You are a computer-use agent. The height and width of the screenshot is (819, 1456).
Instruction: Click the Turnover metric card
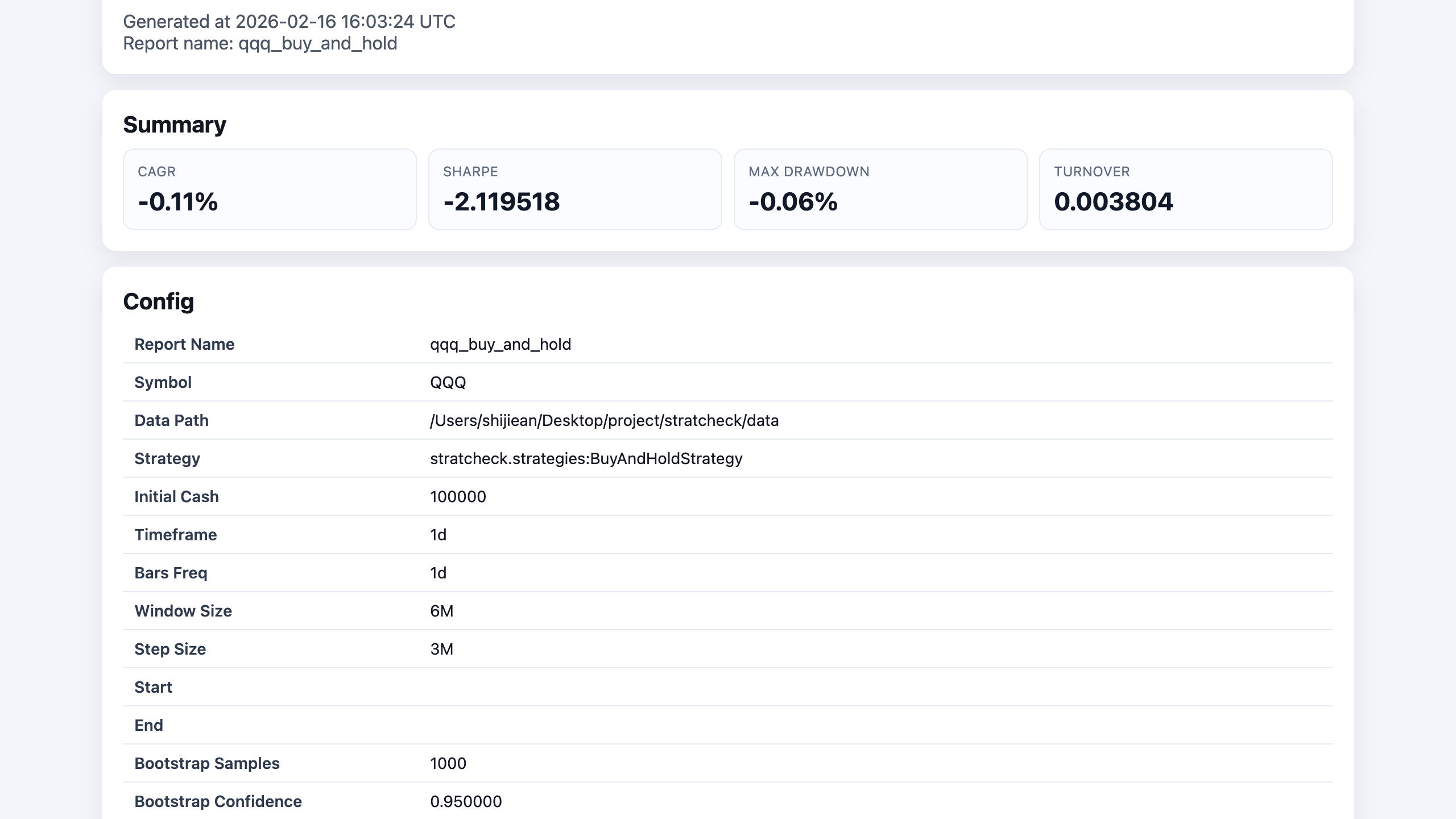click(1186, 189)
